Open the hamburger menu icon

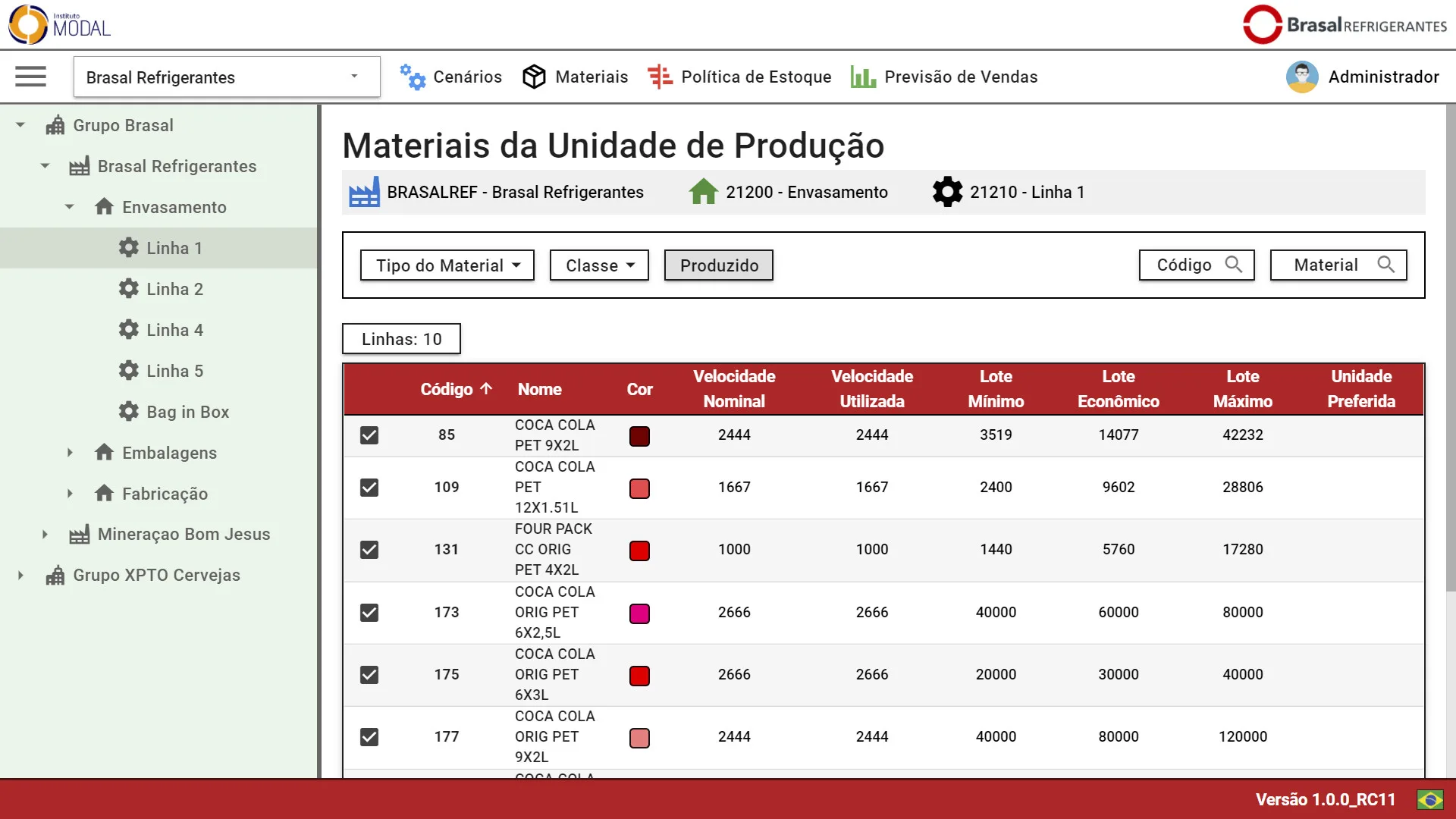[x=30, y=77]
